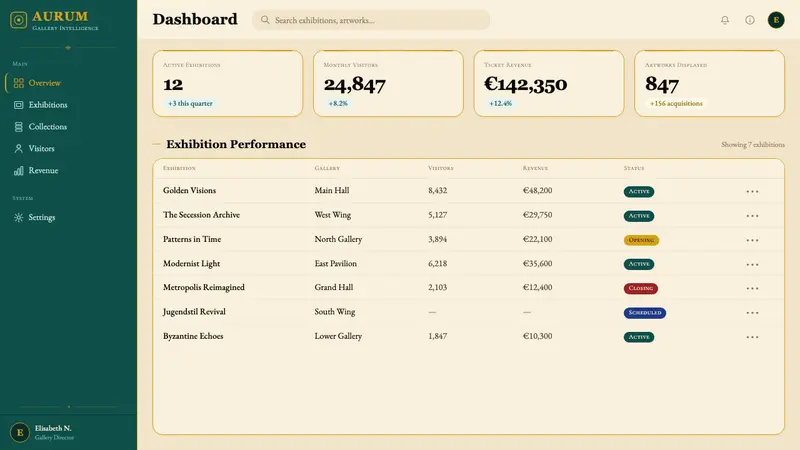Open row actions for Metropolis Reimagined
800x450 pixels.
pos(752,288)
